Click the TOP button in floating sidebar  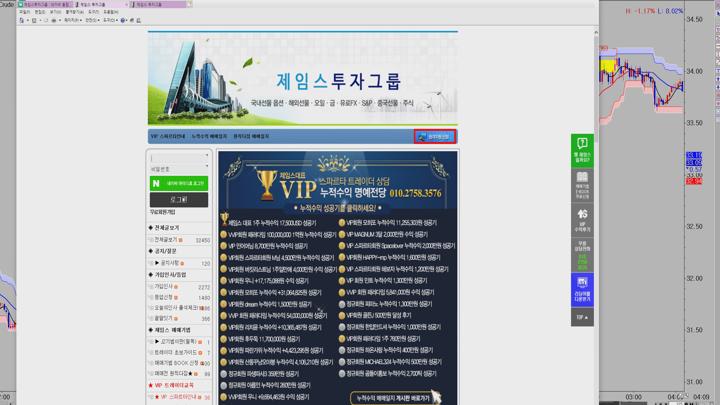click(582, 317)
